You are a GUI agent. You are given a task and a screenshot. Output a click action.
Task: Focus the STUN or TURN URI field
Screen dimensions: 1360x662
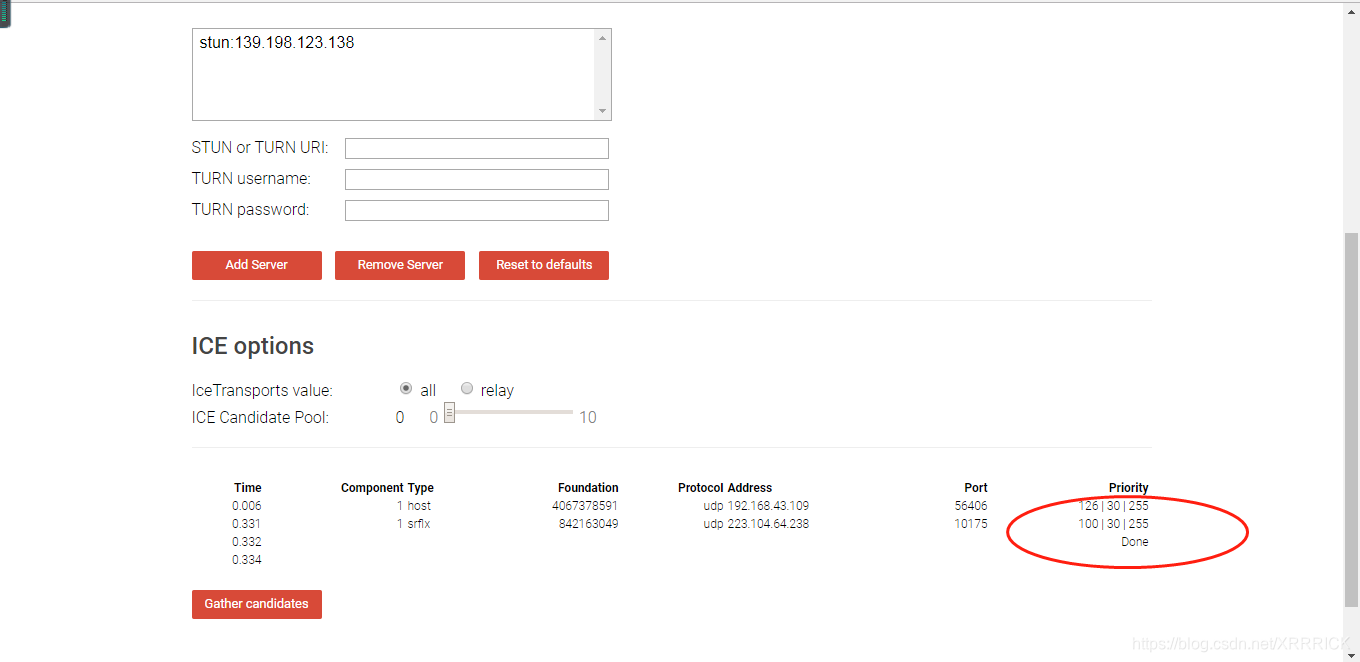477,148
